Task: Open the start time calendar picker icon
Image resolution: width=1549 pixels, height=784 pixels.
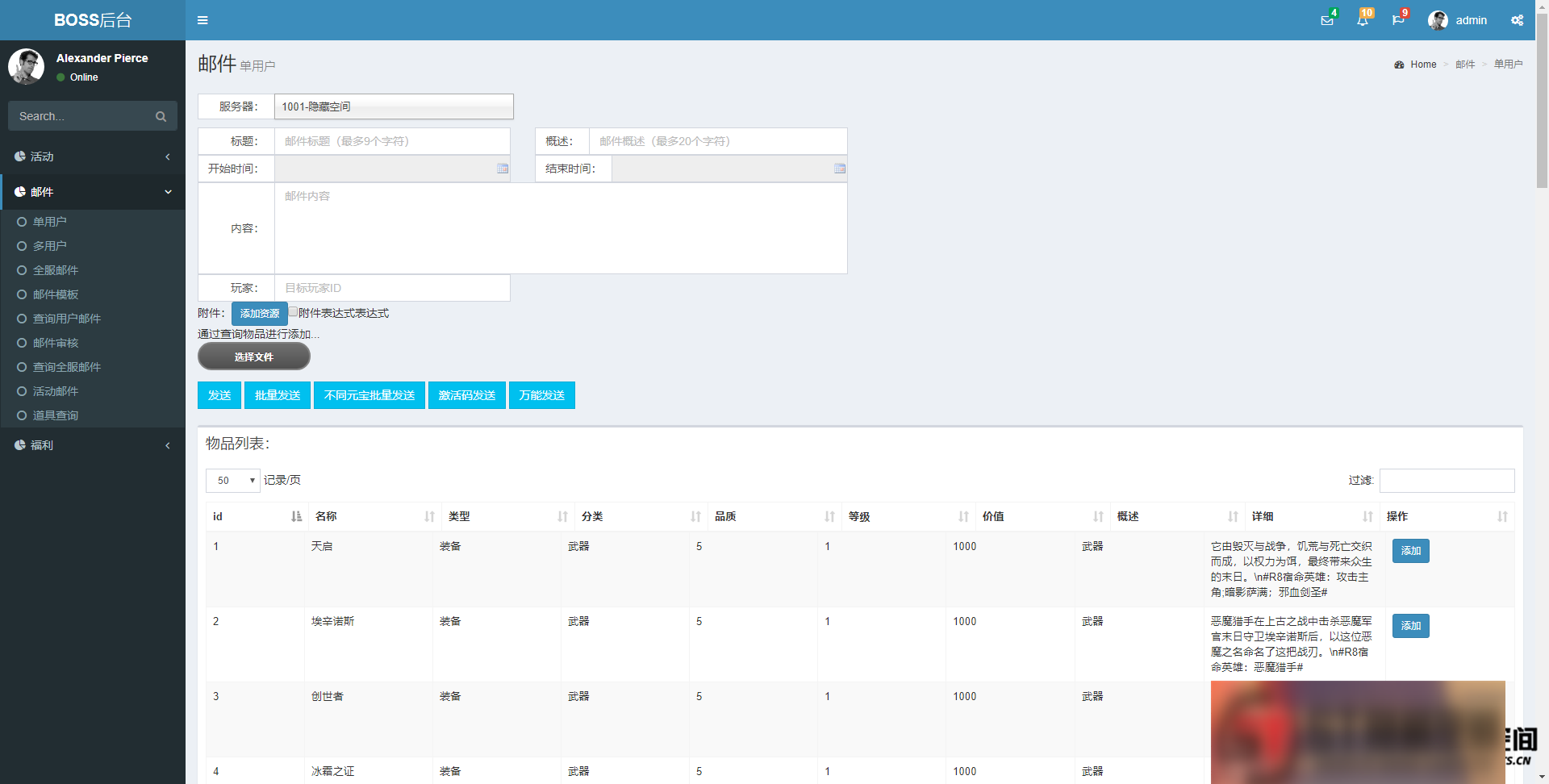Action: coord(503,169)
